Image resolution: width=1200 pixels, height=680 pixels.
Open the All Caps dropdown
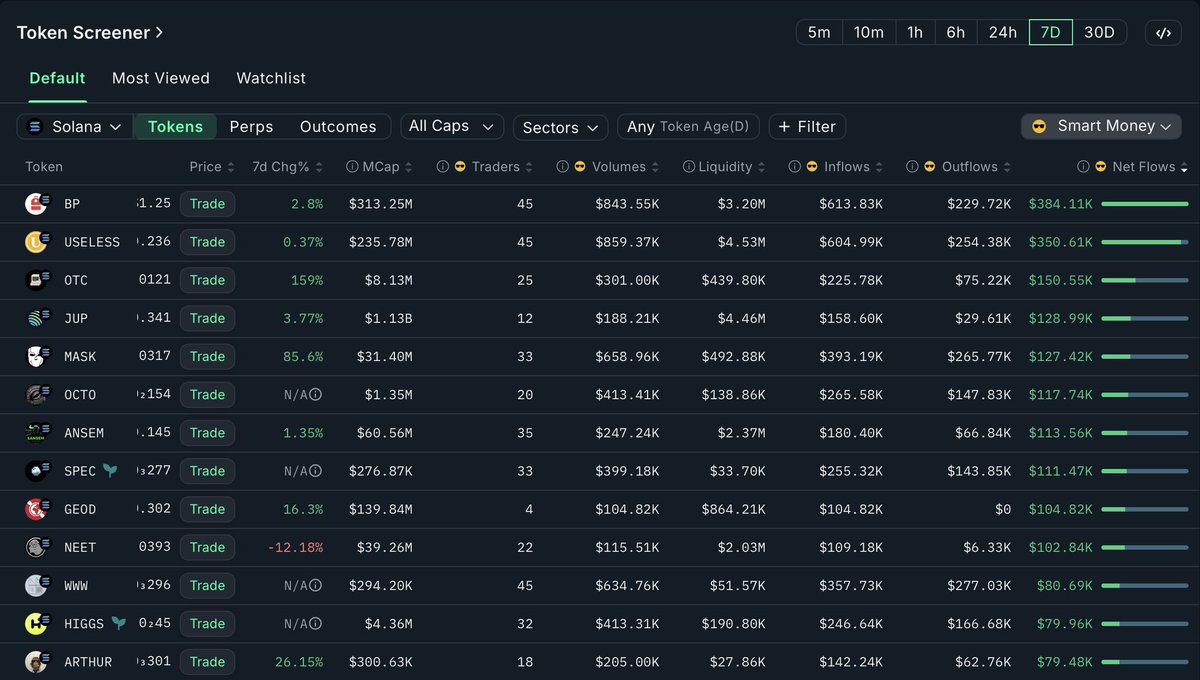tap(452, 126)
